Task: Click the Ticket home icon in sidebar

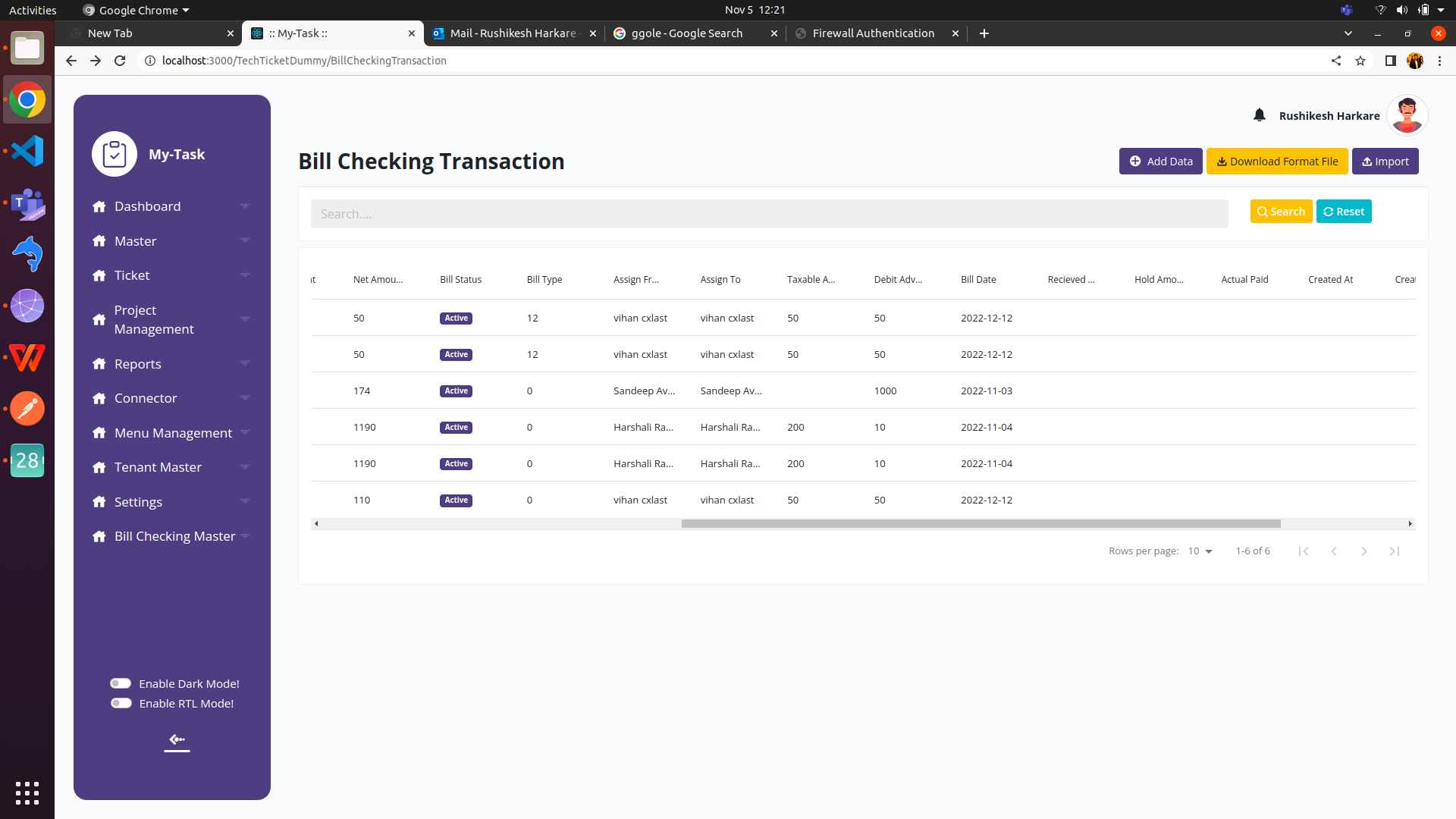Action: [99, 275]
